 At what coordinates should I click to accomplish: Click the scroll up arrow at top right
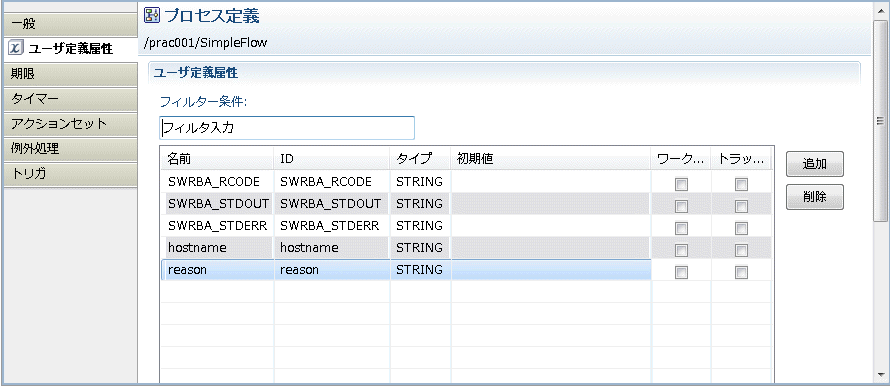point(880,10)
